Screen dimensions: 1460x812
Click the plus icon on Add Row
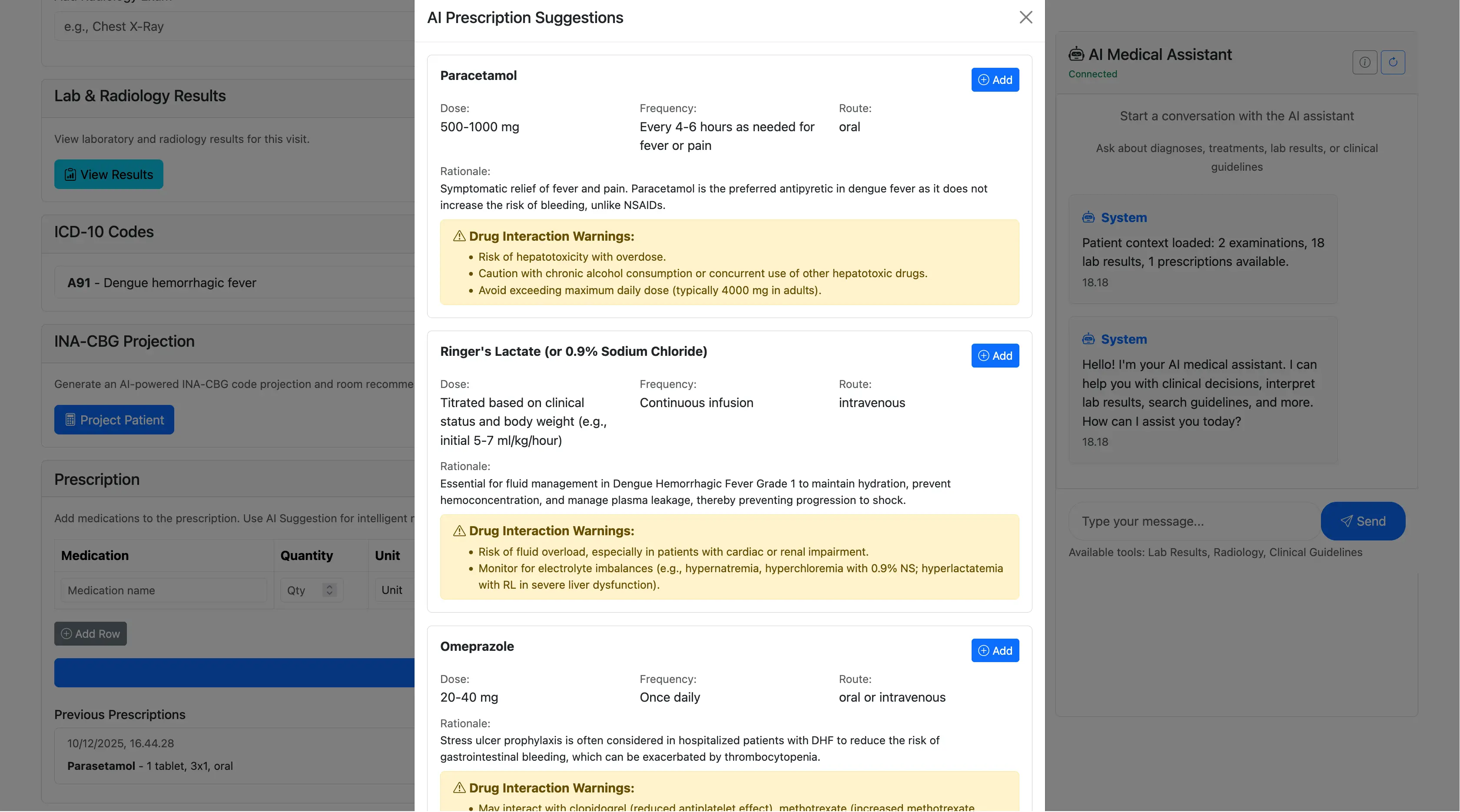[66, 633]
